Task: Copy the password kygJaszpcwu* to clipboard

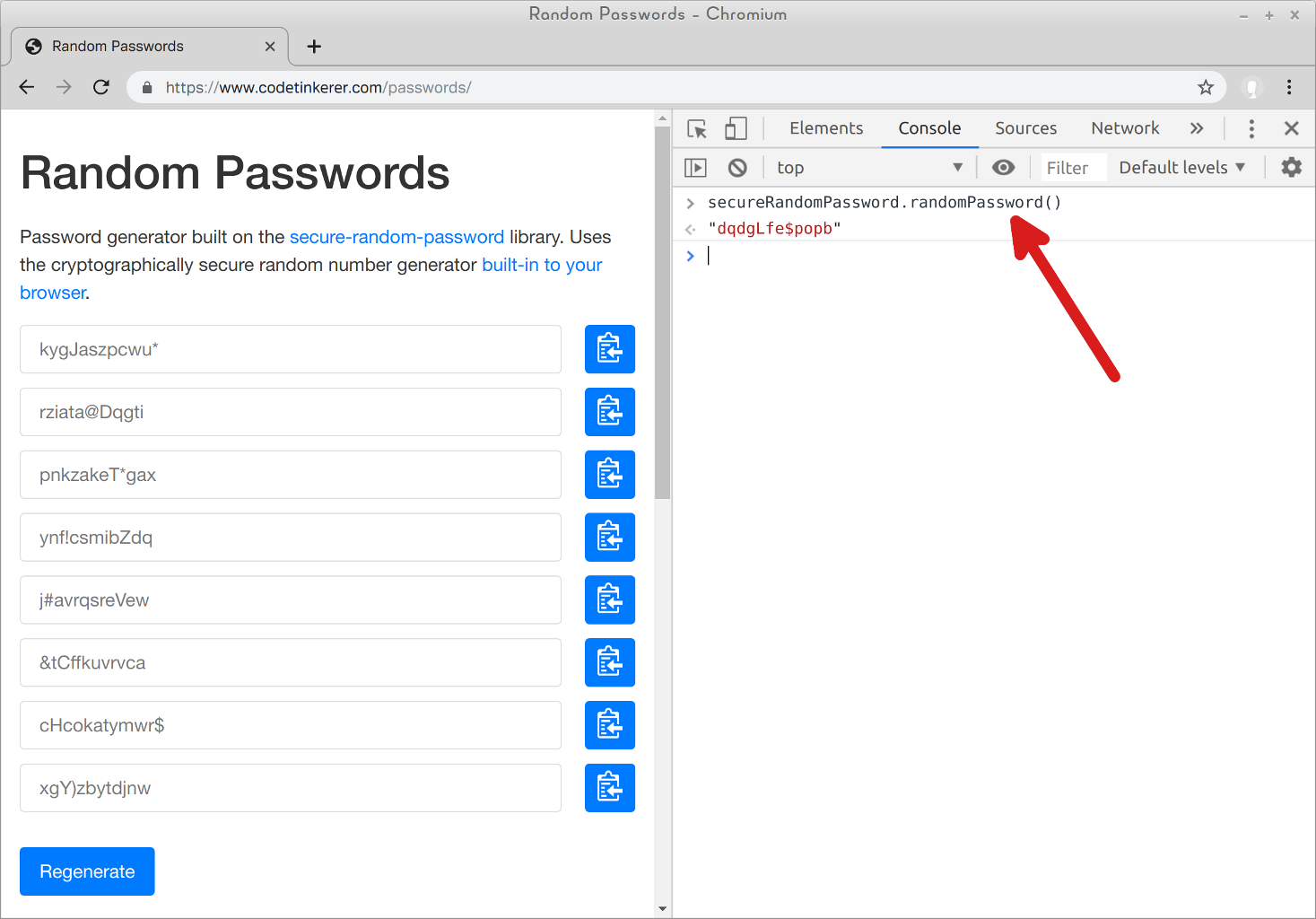Action: pos(609,349)
